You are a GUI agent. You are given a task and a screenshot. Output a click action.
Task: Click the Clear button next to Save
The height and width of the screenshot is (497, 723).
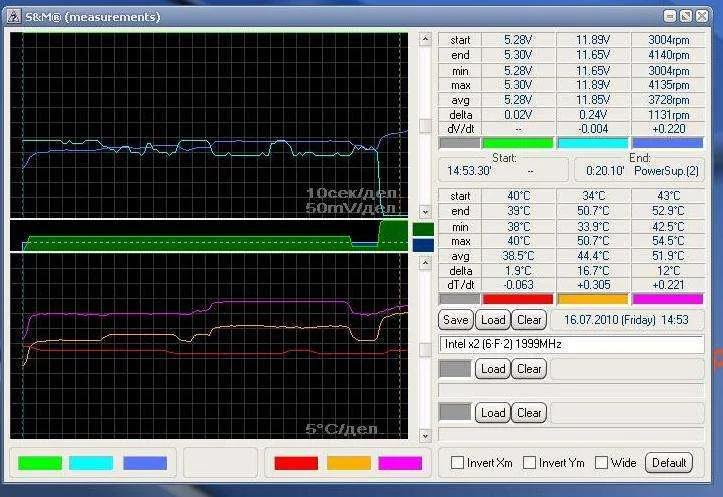[529, 320]
